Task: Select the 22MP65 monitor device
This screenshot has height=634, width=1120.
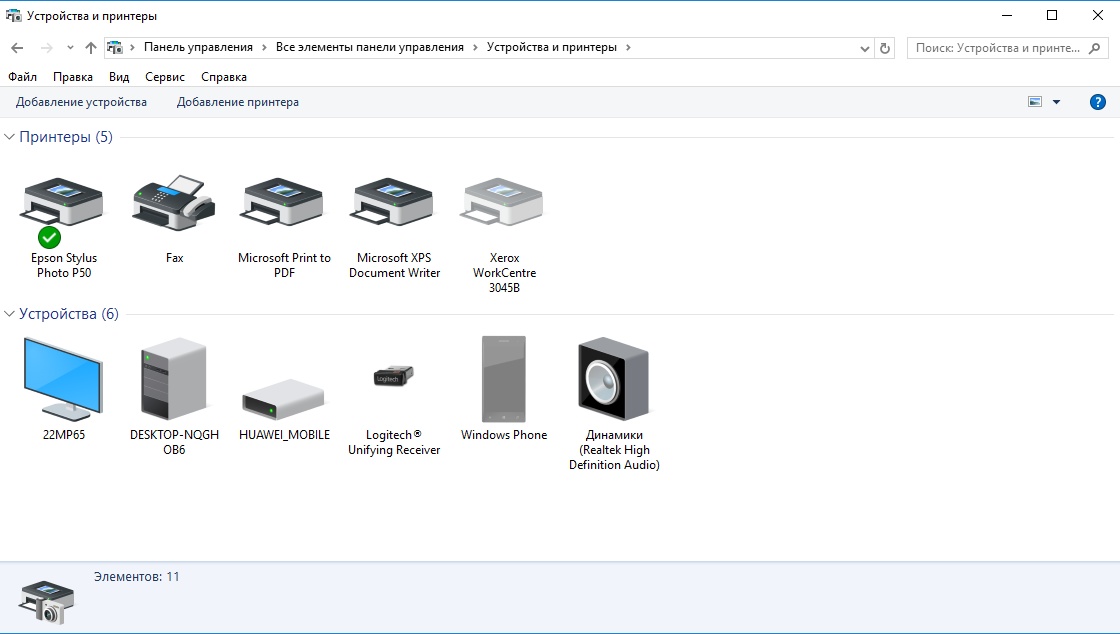Action: click(x=64, y=380)
